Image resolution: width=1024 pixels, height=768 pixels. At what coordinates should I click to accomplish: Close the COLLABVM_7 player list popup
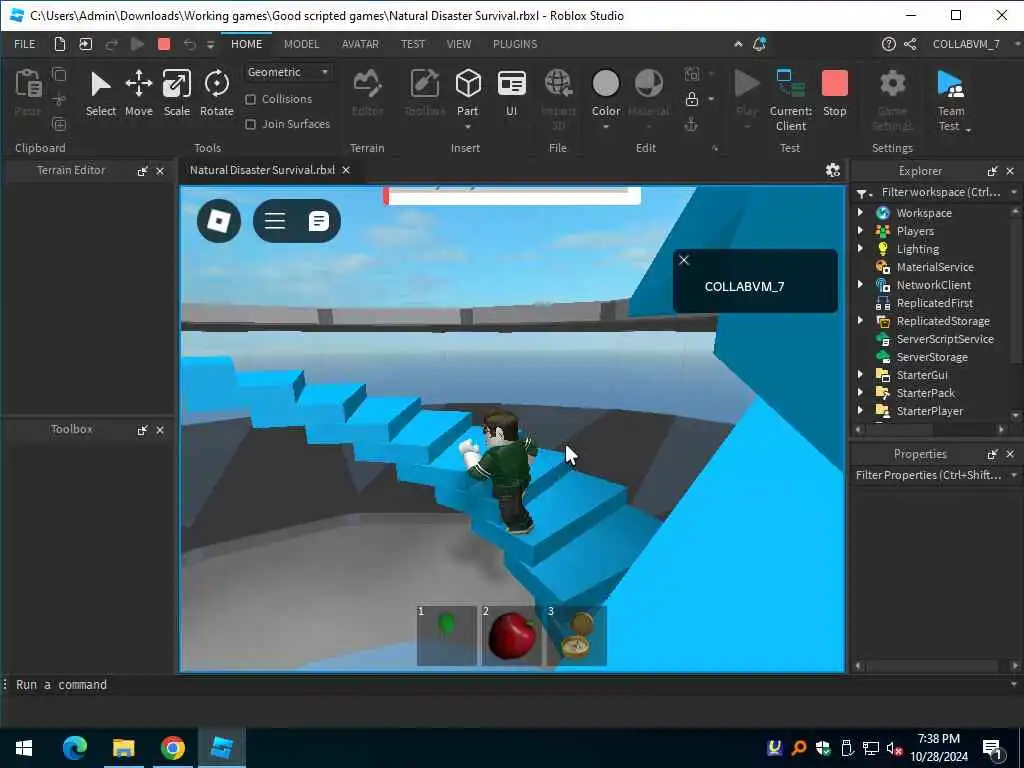[x=684, y=260]
